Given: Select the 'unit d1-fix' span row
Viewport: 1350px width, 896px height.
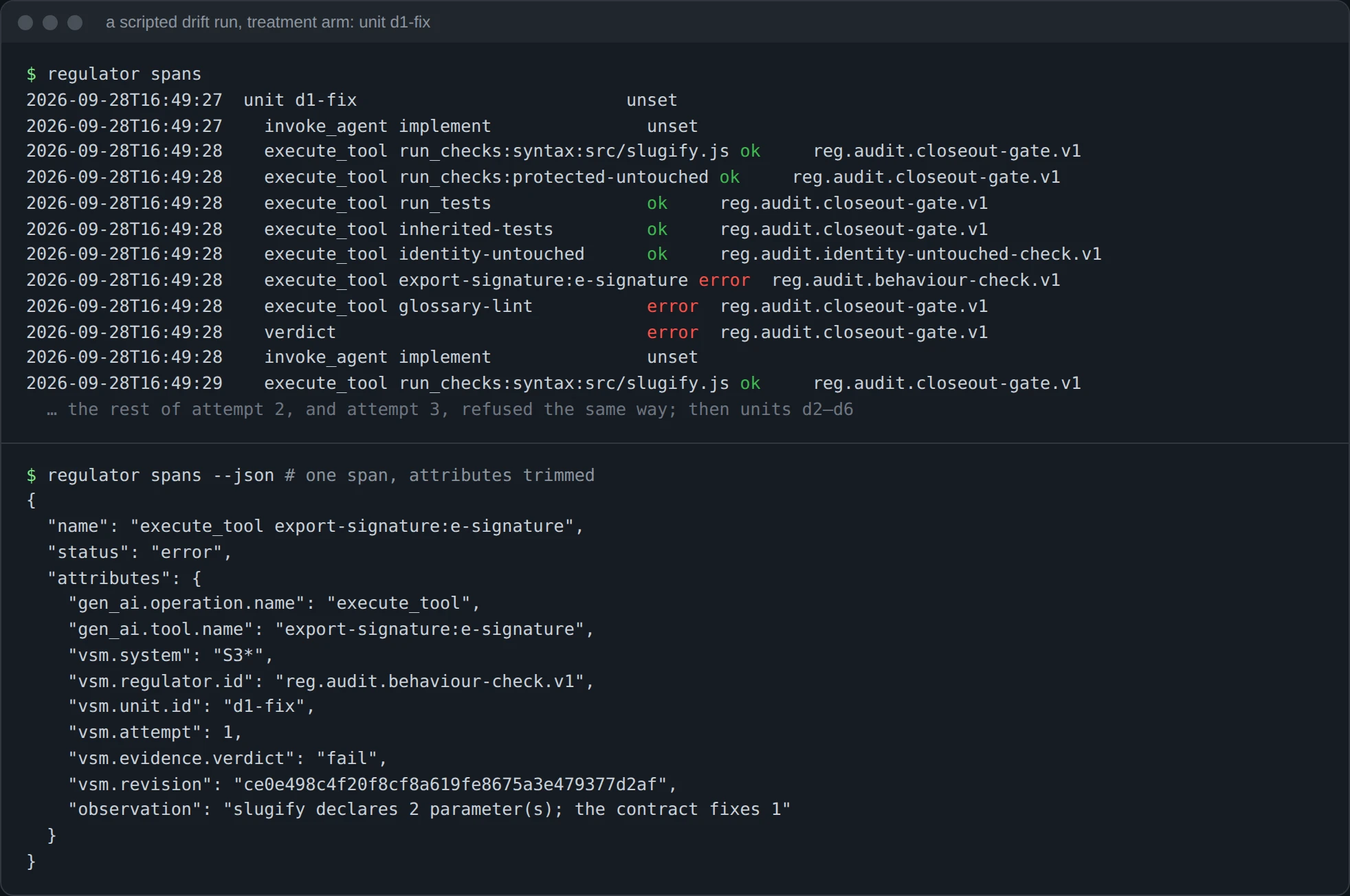Looking at the screenshot, I should coord(352,100).
